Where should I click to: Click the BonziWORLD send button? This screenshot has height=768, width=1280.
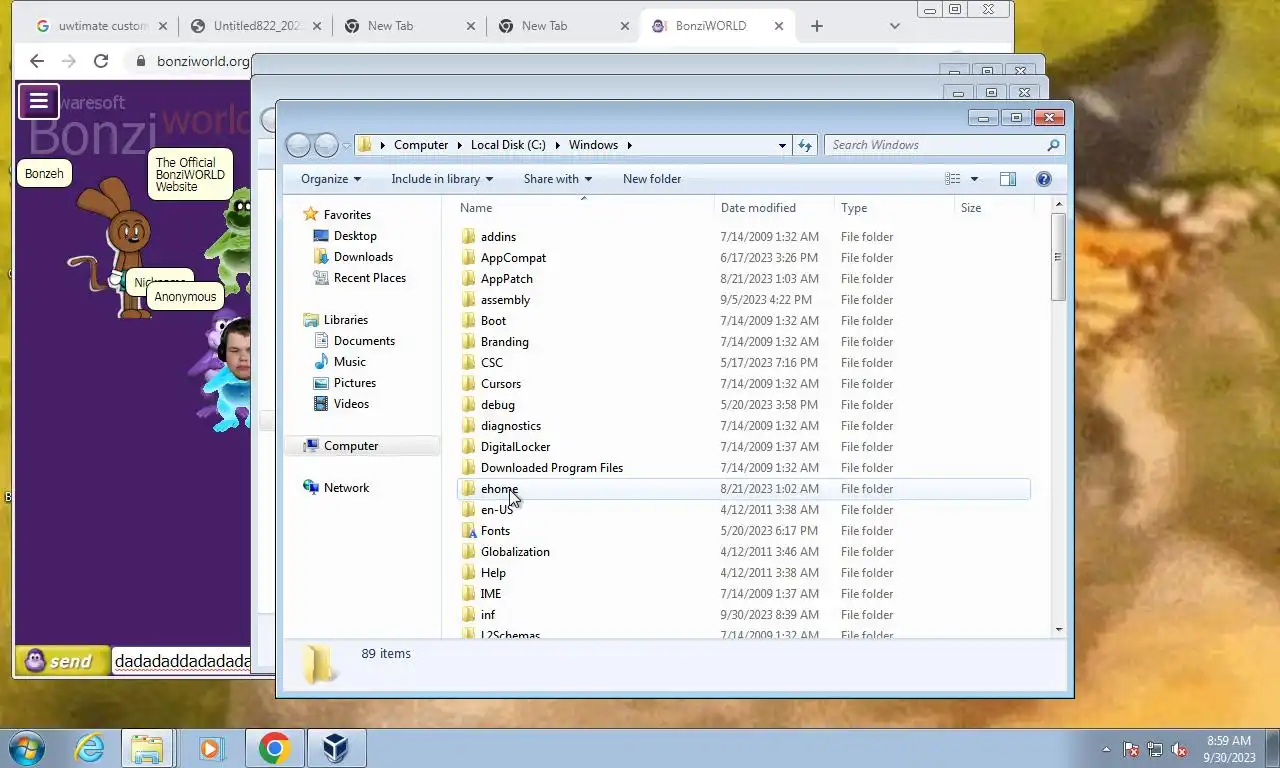pyautogui.click(x=62, y=661)
